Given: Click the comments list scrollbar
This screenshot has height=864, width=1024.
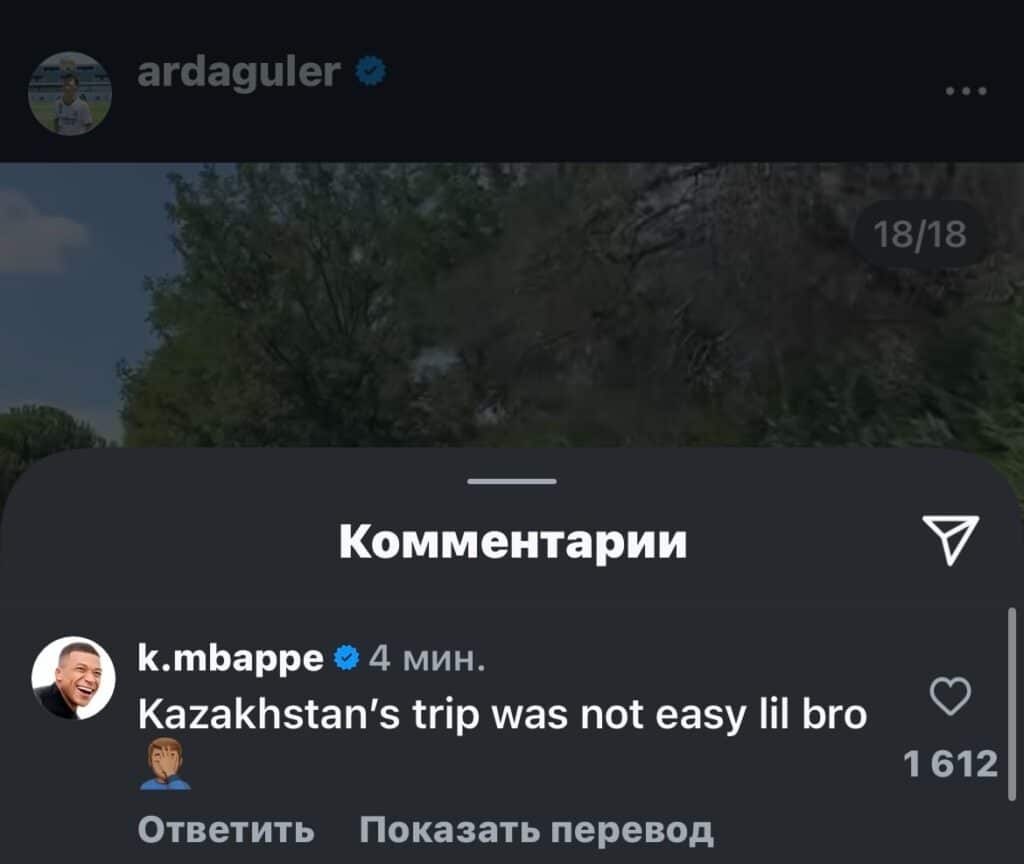Looking at the screenshot, I should (1012, 704).
